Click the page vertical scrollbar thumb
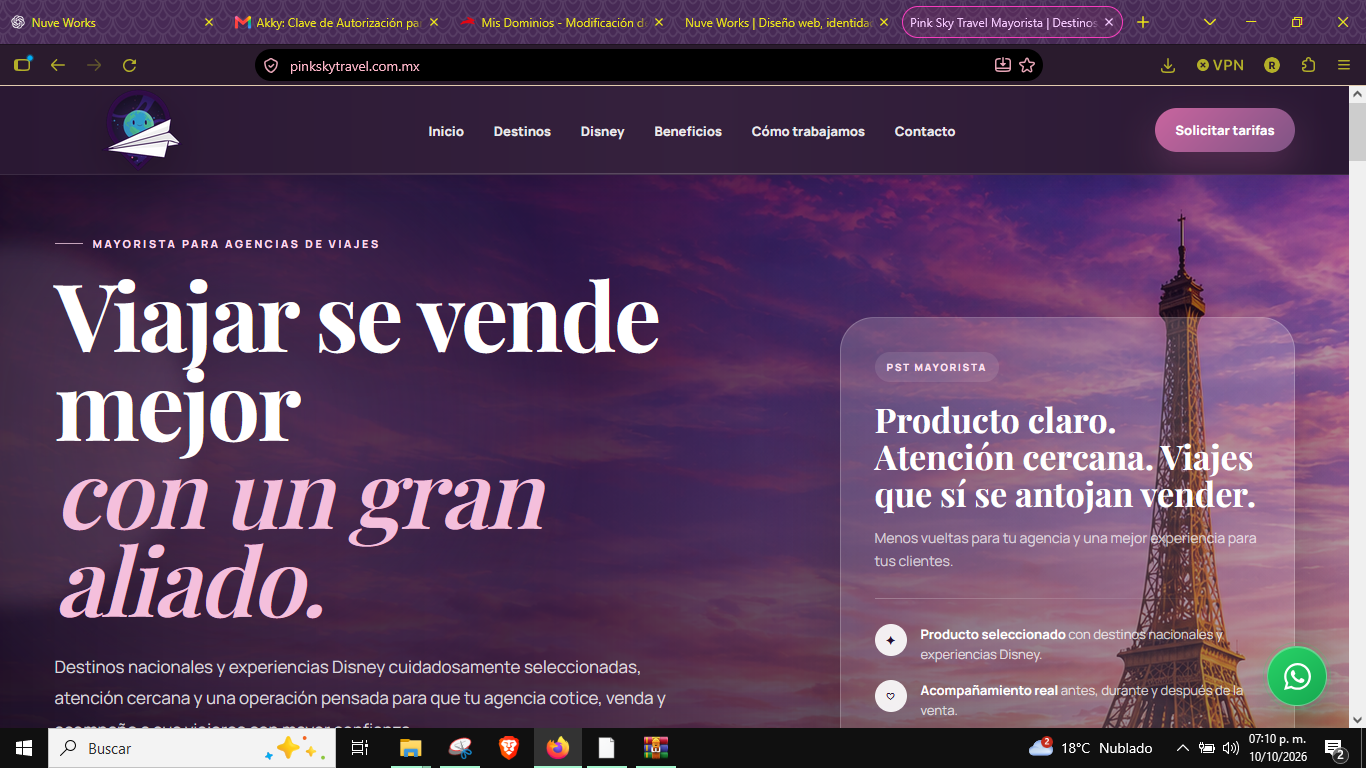This screenshot has height=768, width=1366. [1357, 132]
